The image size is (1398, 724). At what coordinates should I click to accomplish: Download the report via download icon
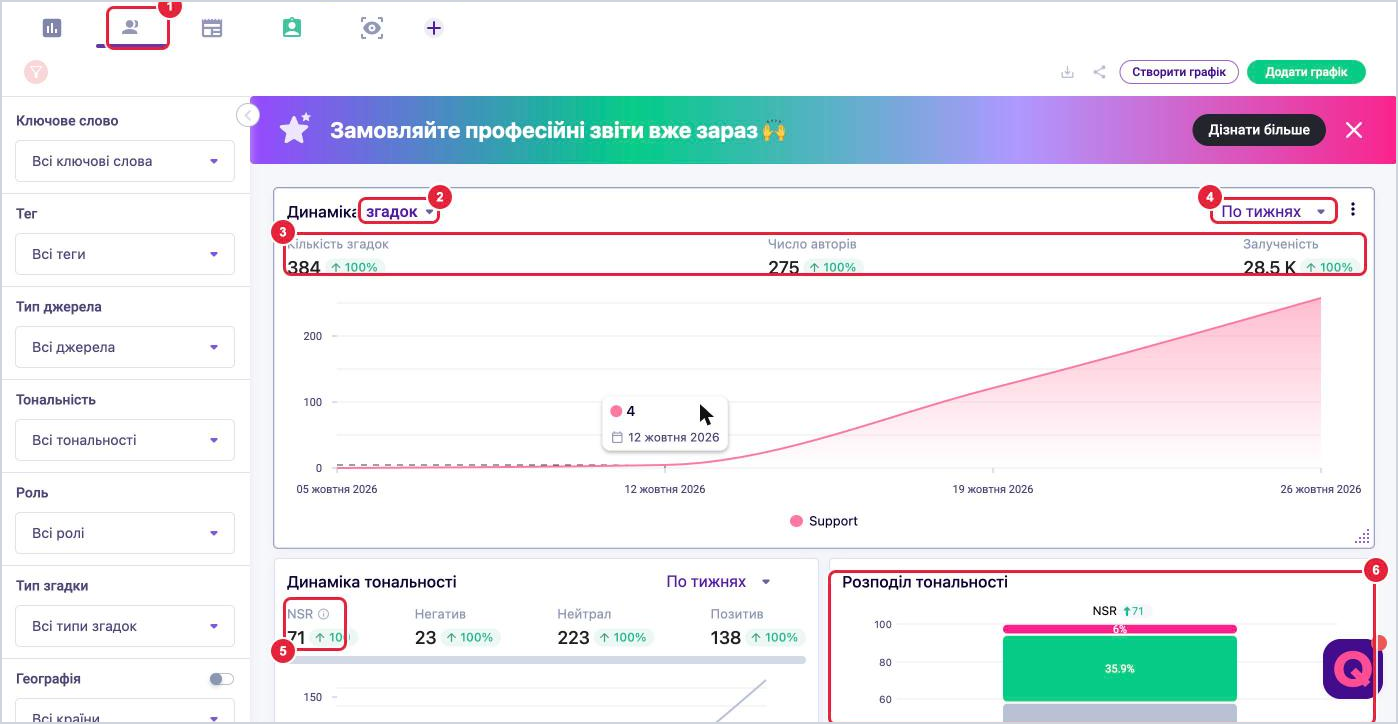[x=1067, y=72]
